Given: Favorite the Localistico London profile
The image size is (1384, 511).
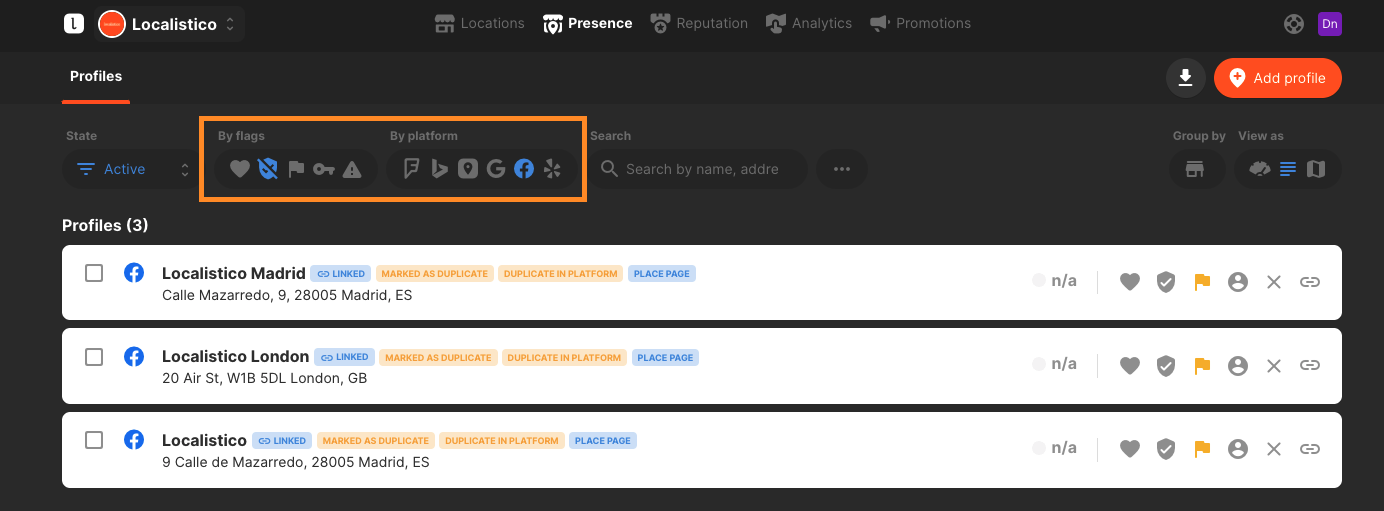Looking at the screenshot, I should point(1130,366).
